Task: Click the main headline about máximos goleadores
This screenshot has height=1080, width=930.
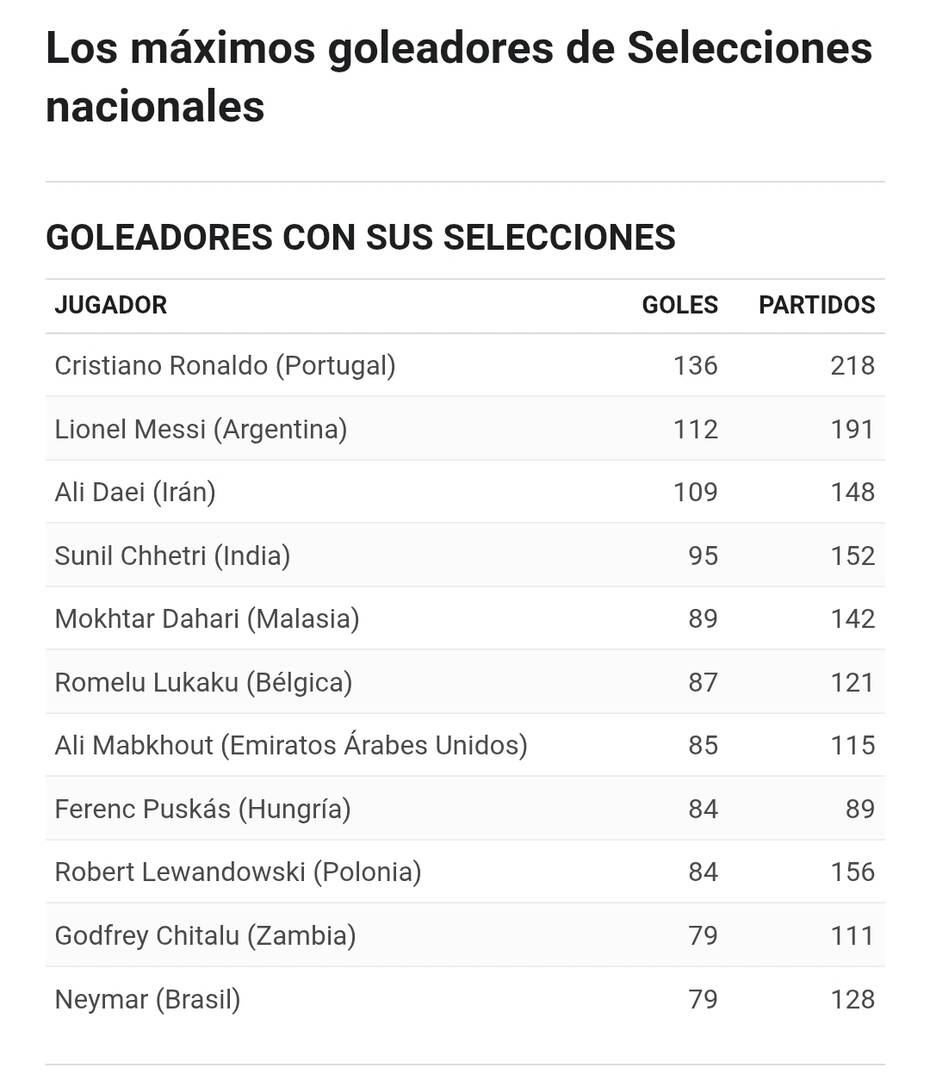Action: tap(459, 76)
